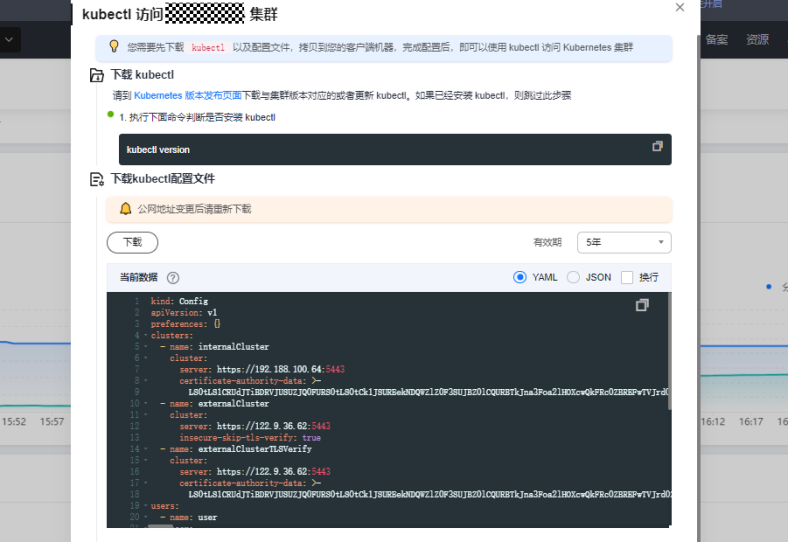
Task: Click the 下载kubectl配置文件 document icon
Action: (96, 179)
